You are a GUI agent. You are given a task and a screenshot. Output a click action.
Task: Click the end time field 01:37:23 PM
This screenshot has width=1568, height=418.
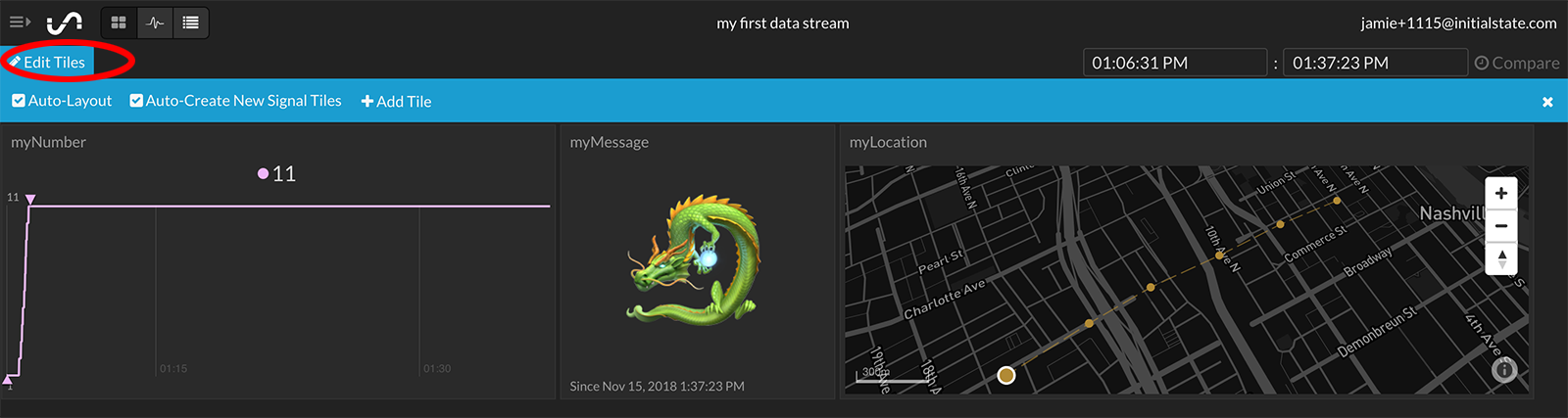pyautogui.click(x=1374, y=63)
